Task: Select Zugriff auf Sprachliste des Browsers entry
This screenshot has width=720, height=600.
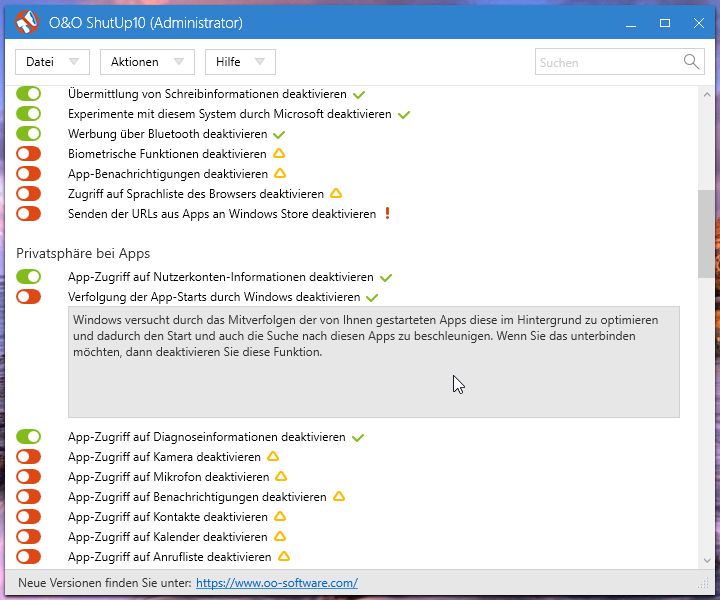Action: (x=196, y=194)
